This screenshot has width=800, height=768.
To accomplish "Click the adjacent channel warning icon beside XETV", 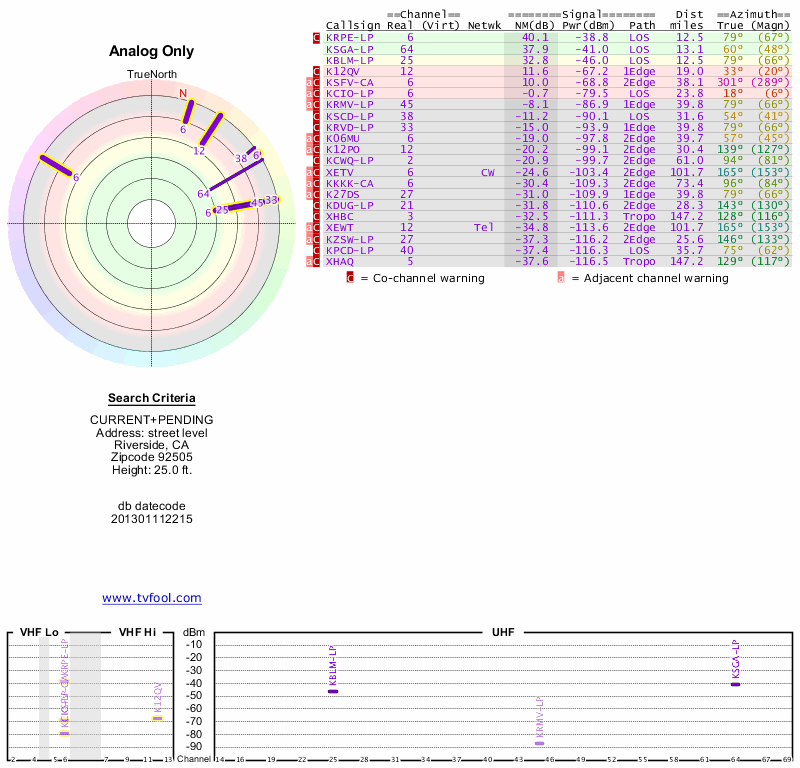I will click(310, 172).
